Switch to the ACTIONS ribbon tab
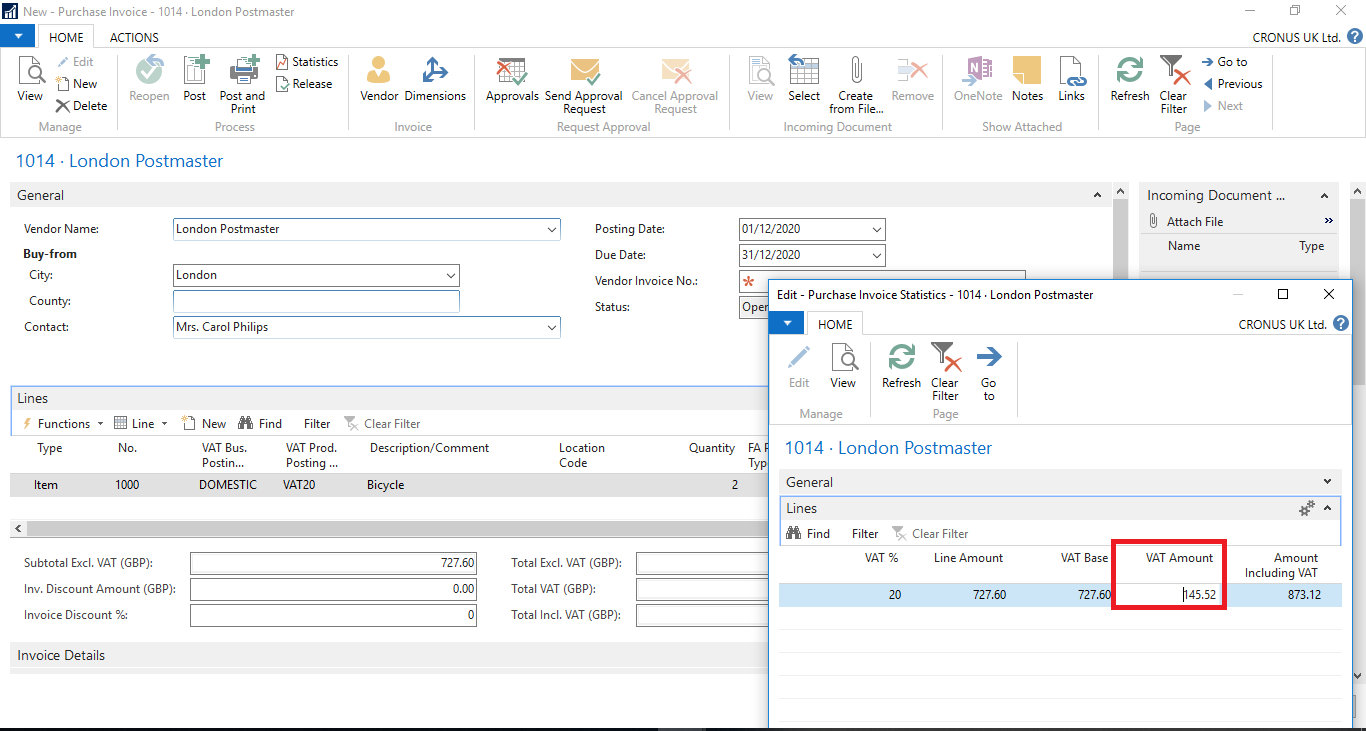This screenshot has height=731, width=1366. click(134, 37)
